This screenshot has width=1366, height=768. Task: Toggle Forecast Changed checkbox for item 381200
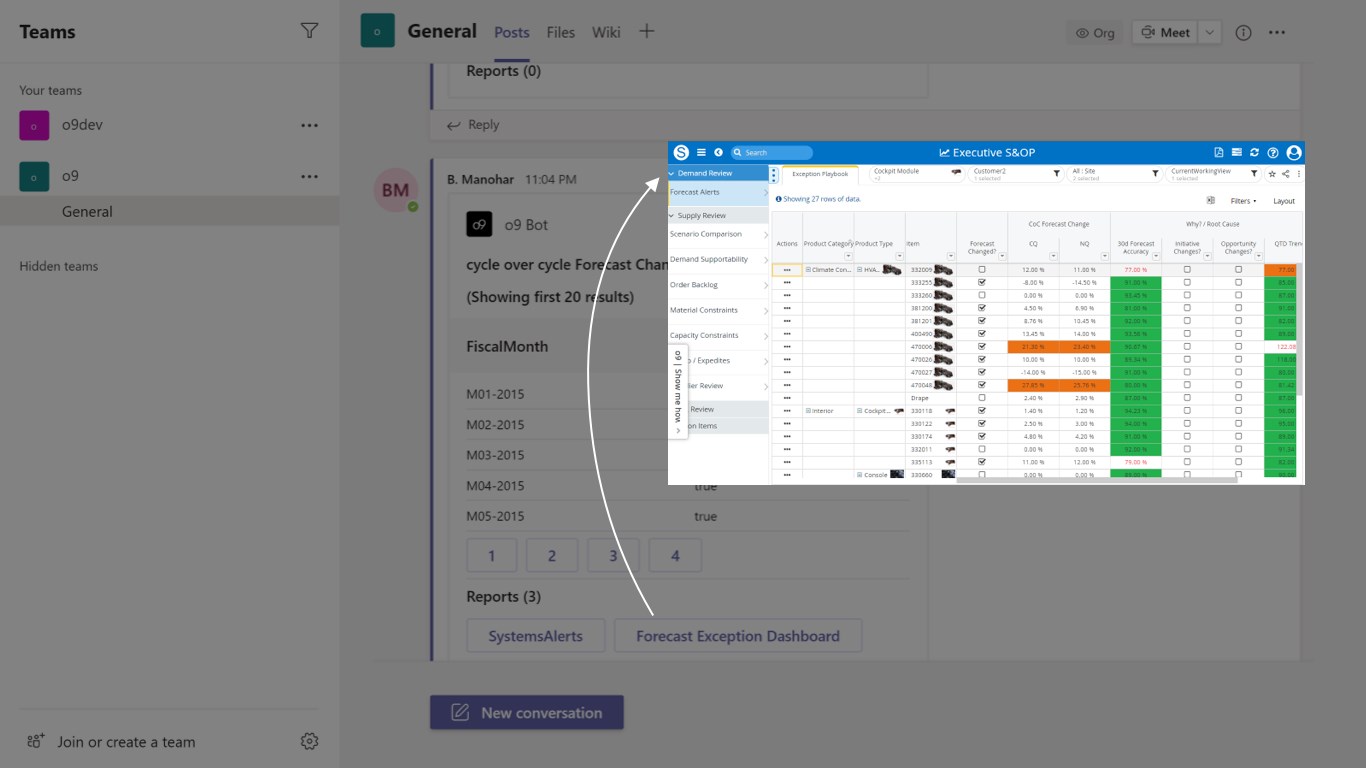pyautogui.click(x=982, y=308)
